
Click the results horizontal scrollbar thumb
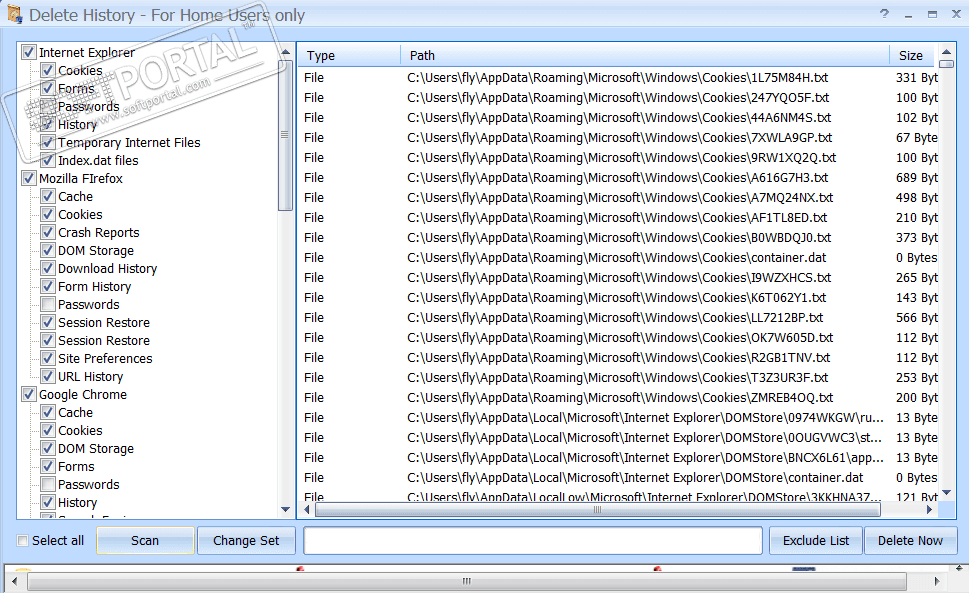(597, 510)
